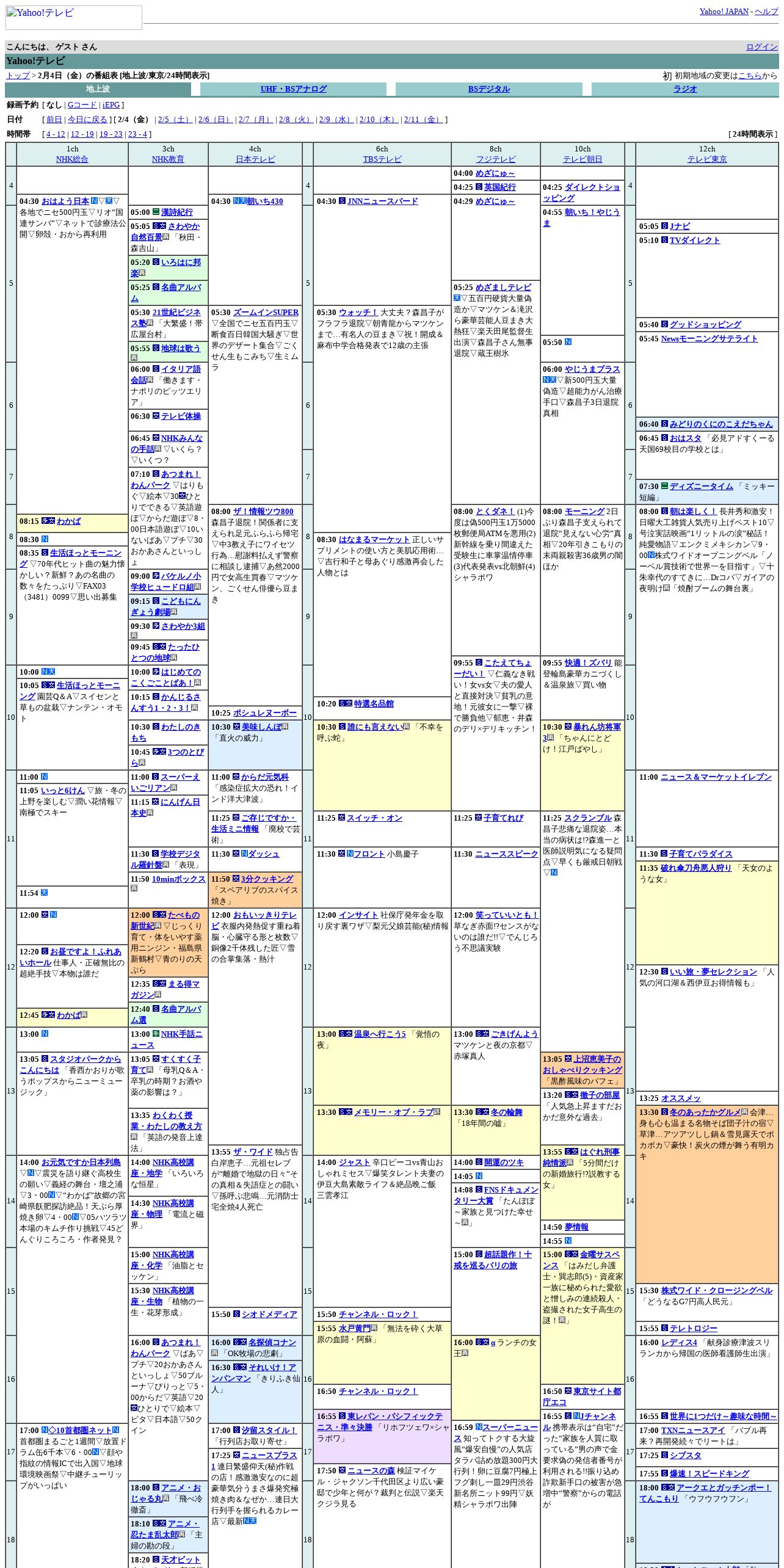Choose iEPG recording option

click(111, 105)
